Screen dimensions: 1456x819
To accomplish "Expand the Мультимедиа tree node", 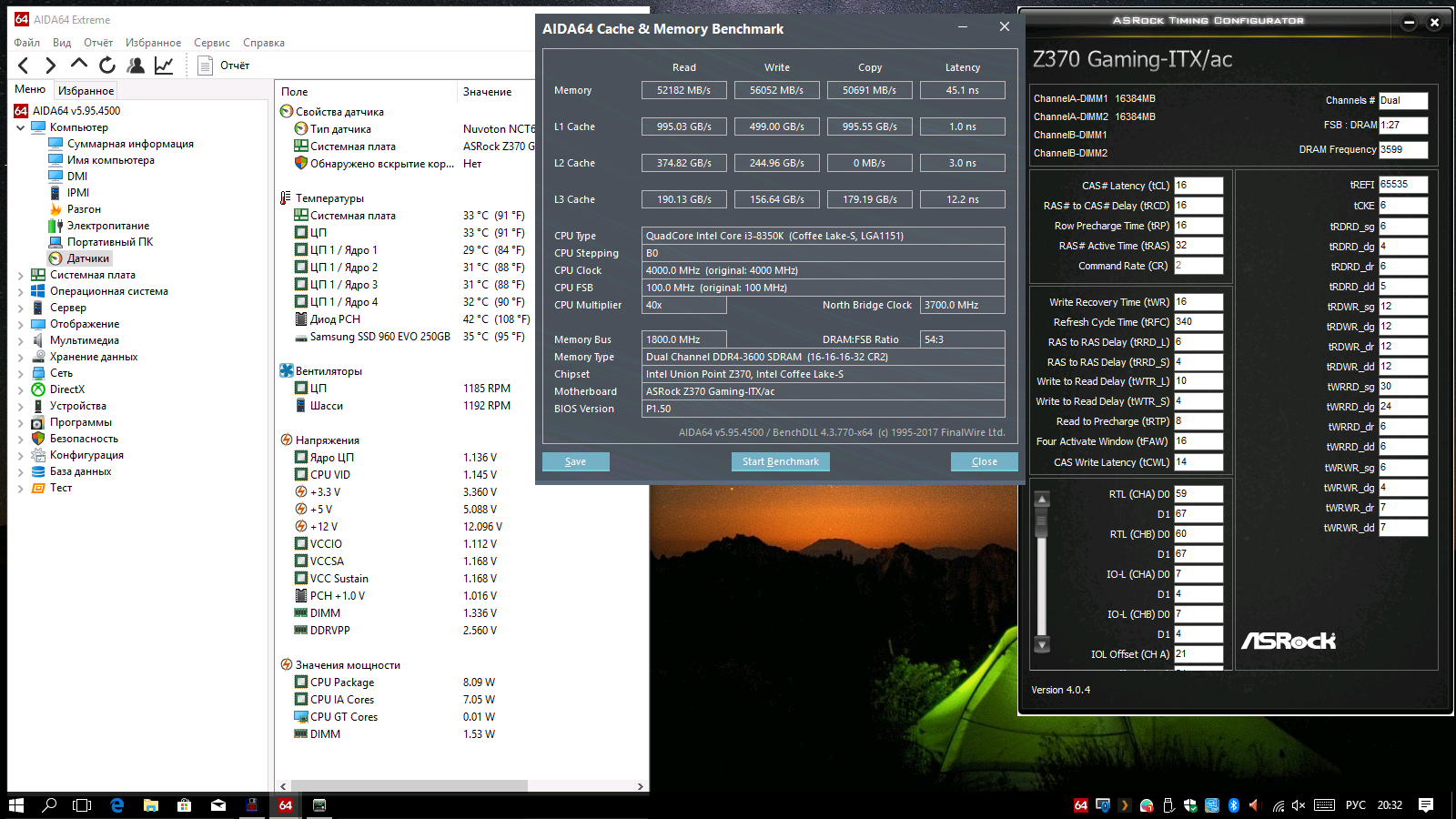I will tap(20, 340).
